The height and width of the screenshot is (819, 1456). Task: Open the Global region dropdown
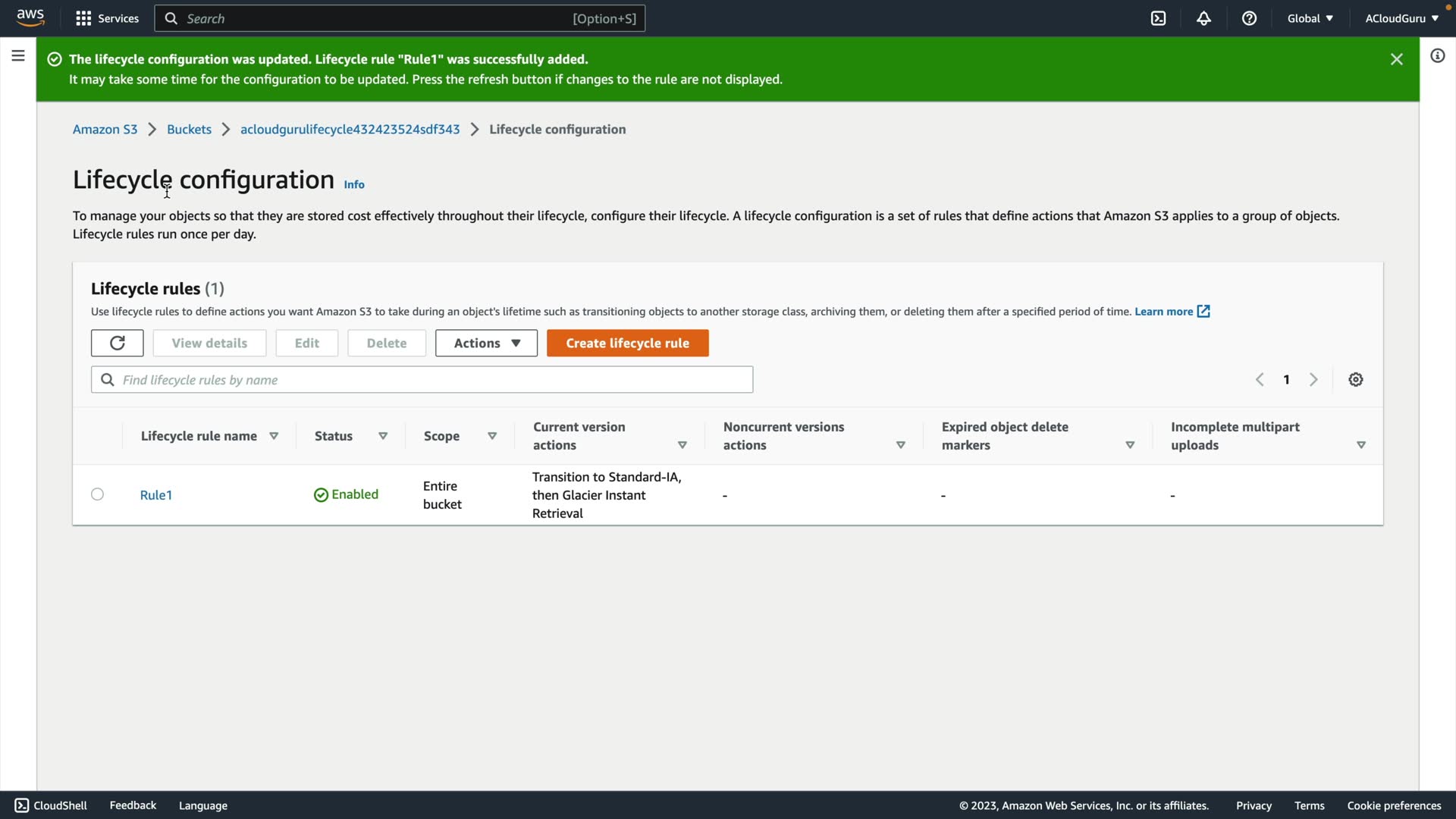[x=1310, y=18]
